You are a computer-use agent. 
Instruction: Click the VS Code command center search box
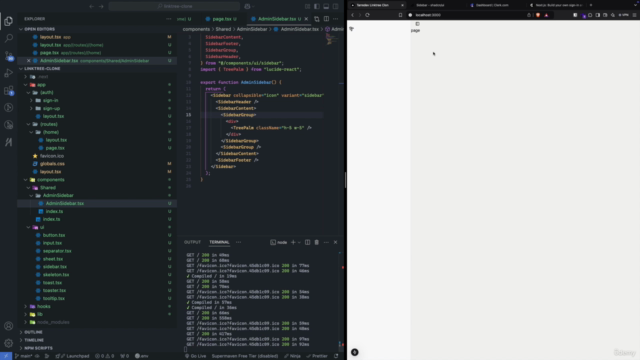[174, 7]
